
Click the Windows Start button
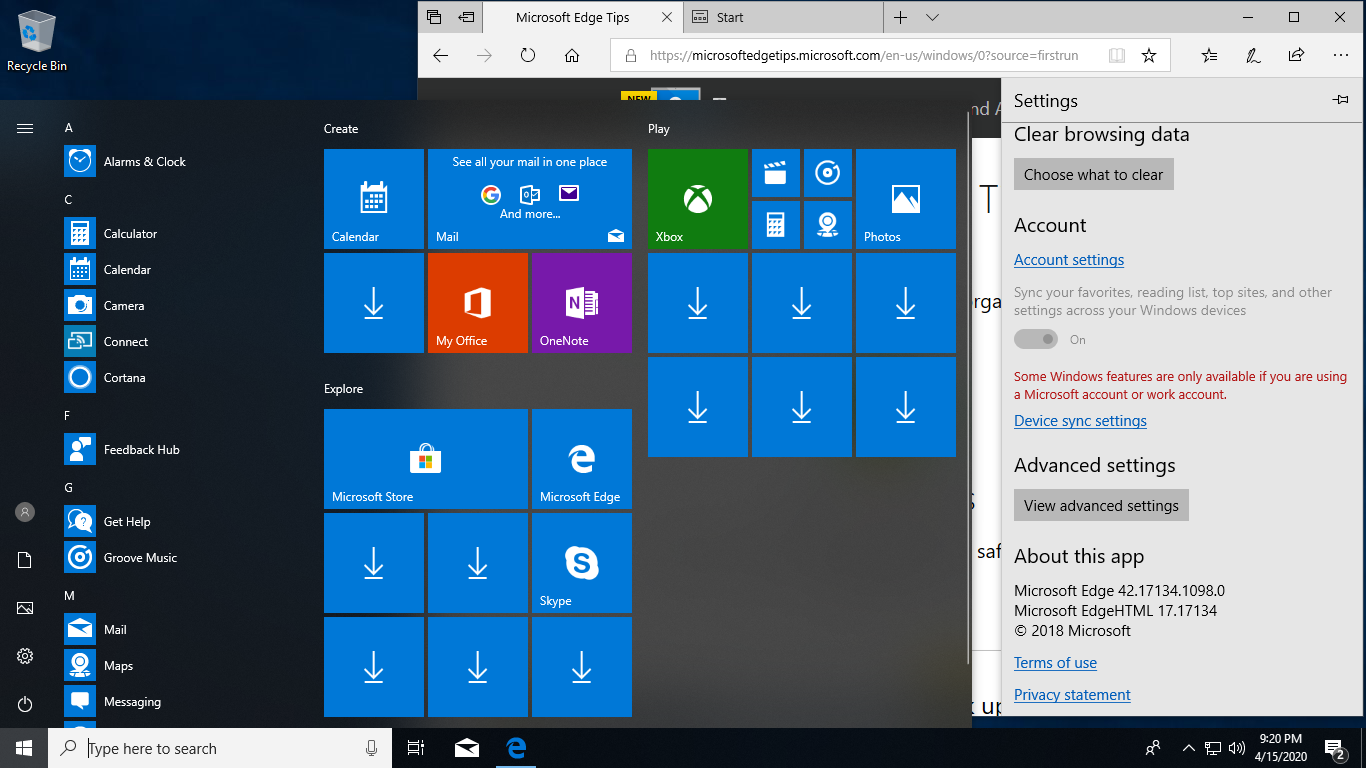click(24, 748)
